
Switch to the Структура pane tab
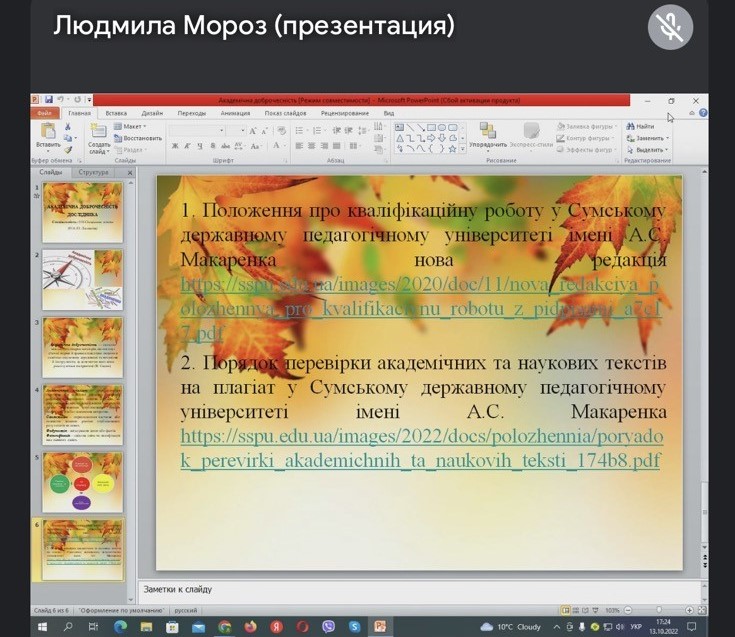tap(94, 173)
